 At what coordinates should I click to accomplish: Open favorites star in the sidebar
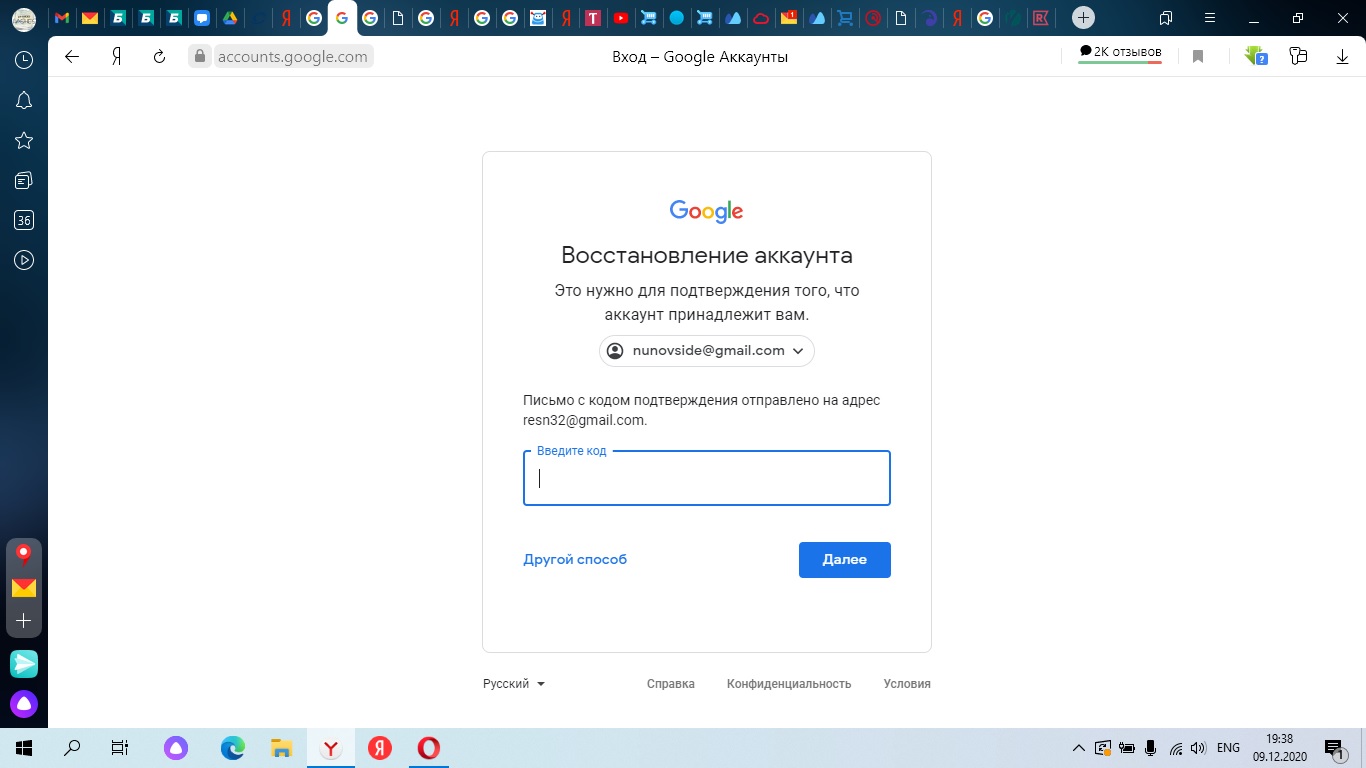[24, 140]
